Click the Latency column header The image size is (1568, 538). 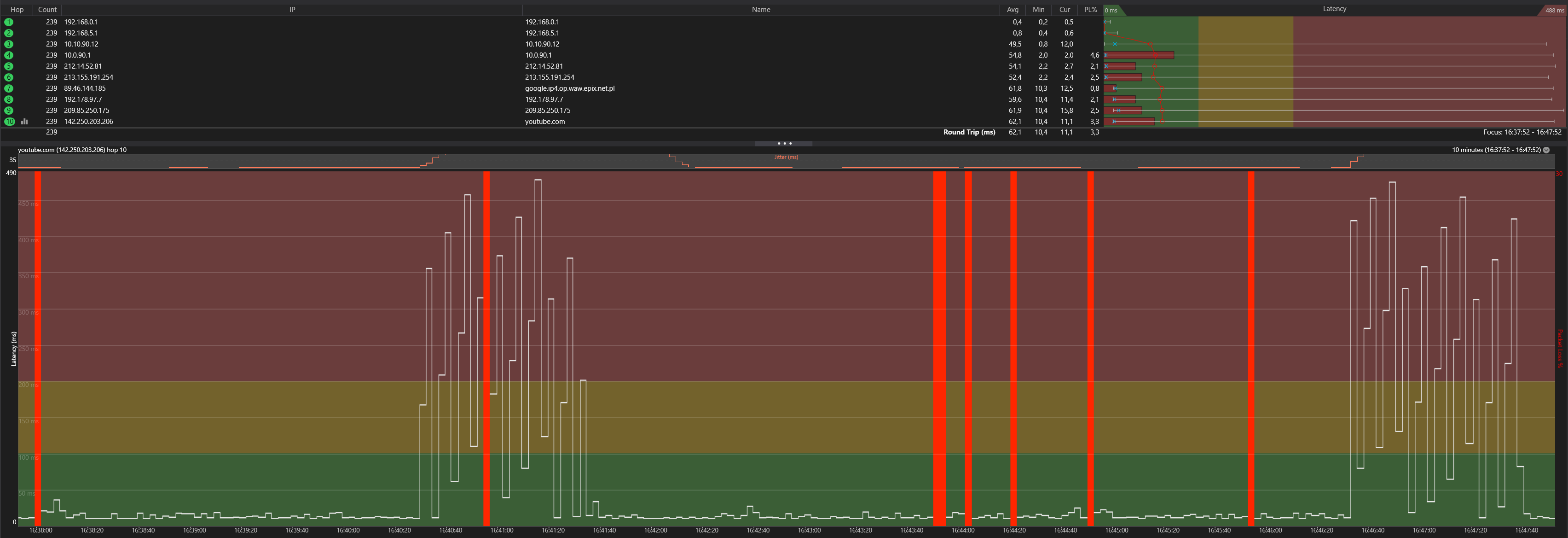click(x=1334, y=9)
